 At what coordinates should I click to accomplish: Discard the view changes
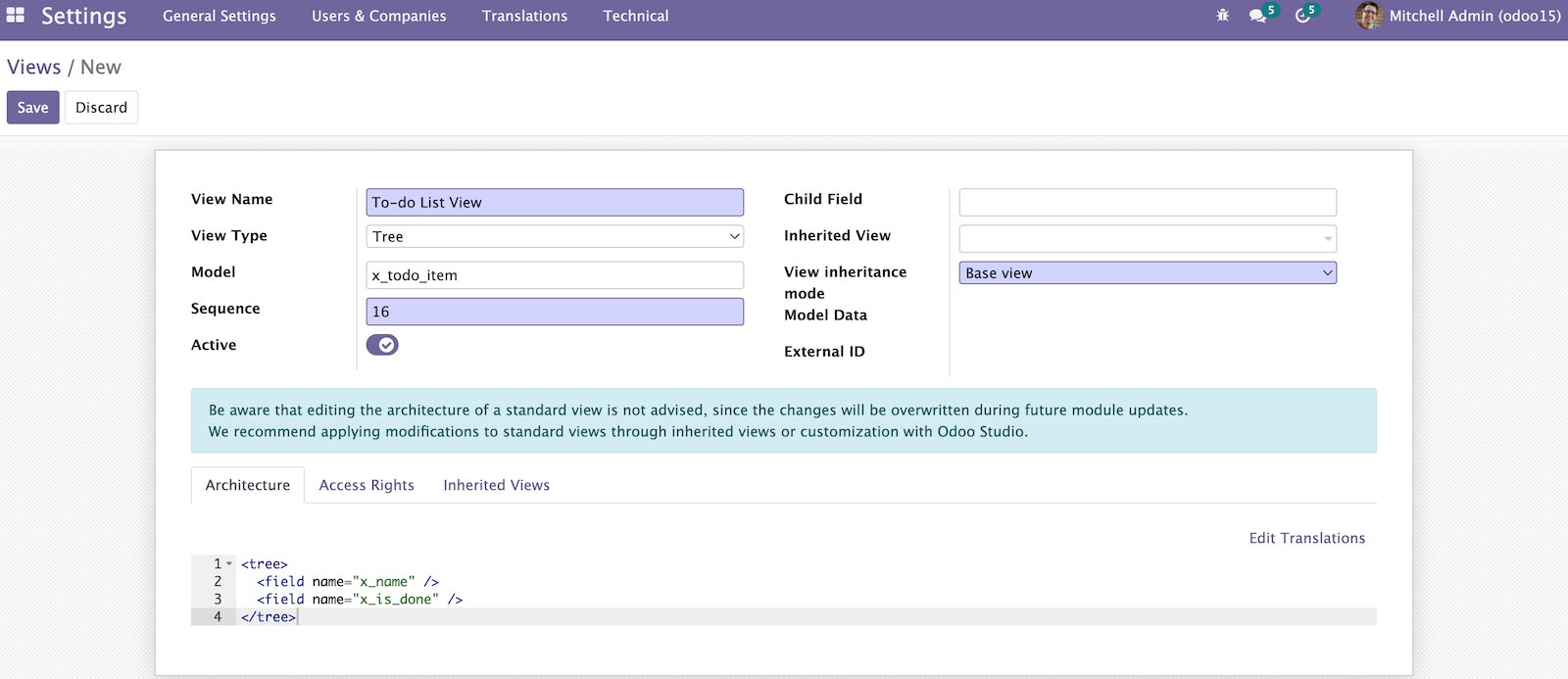click(x=101, y=108)
